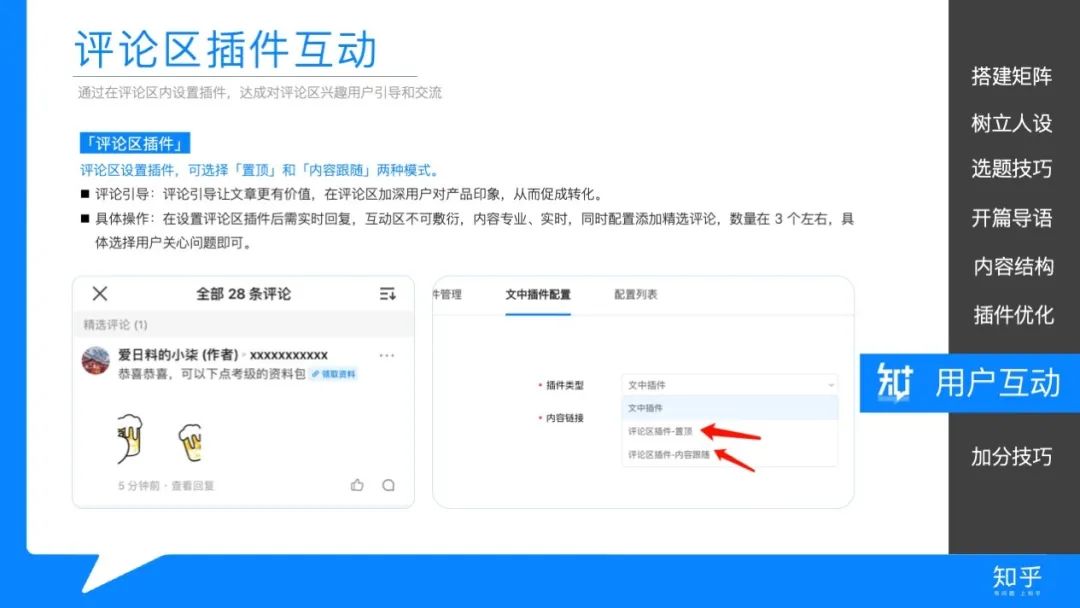Switch to the 文中插件配置 tab
The width and height of the screenshot is (1080, 608).
[538, 295]
